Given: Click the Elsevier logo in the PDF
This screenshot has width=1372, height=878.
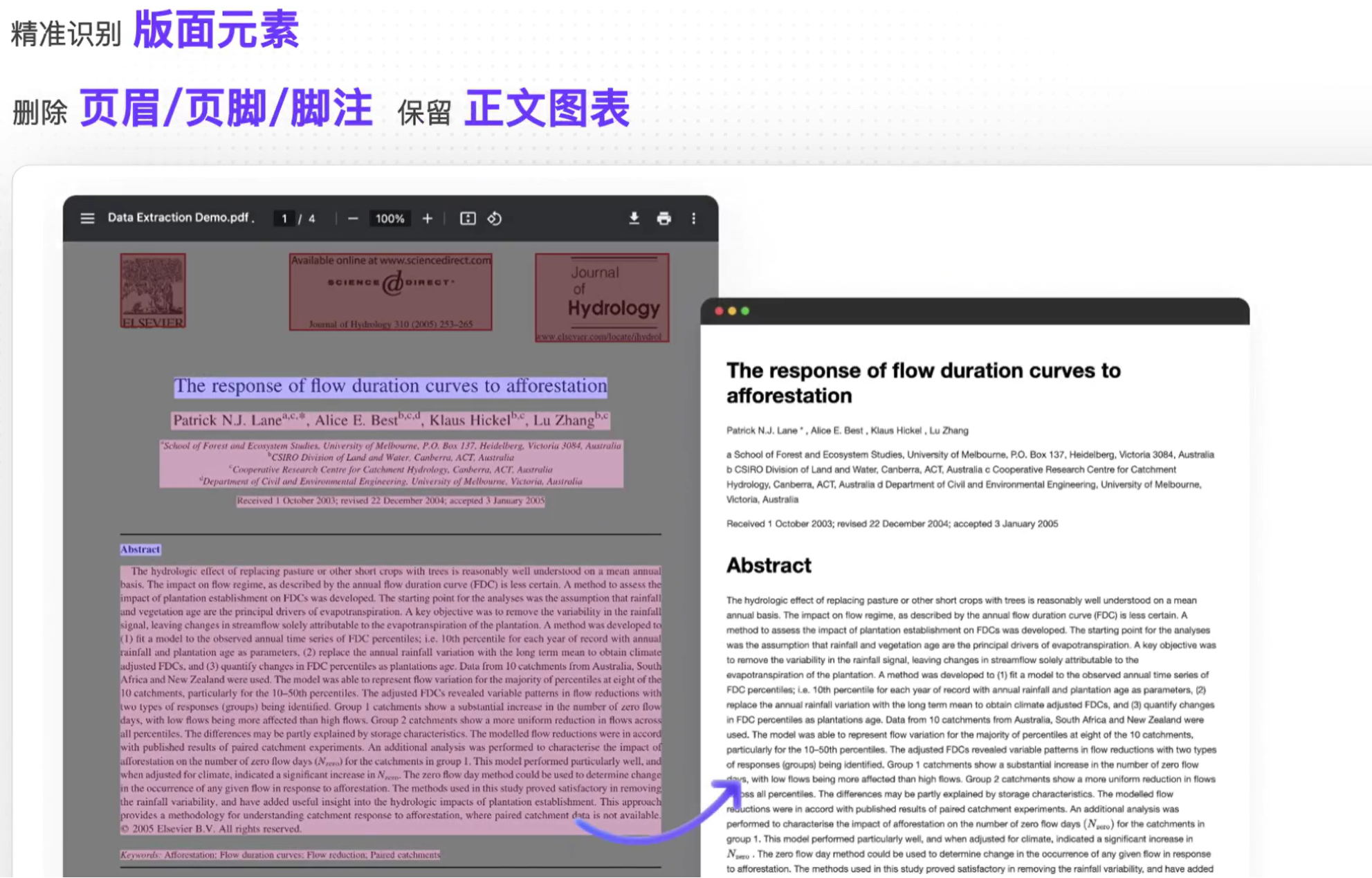Looking at the screenshot, I should [x=153, y=291].
